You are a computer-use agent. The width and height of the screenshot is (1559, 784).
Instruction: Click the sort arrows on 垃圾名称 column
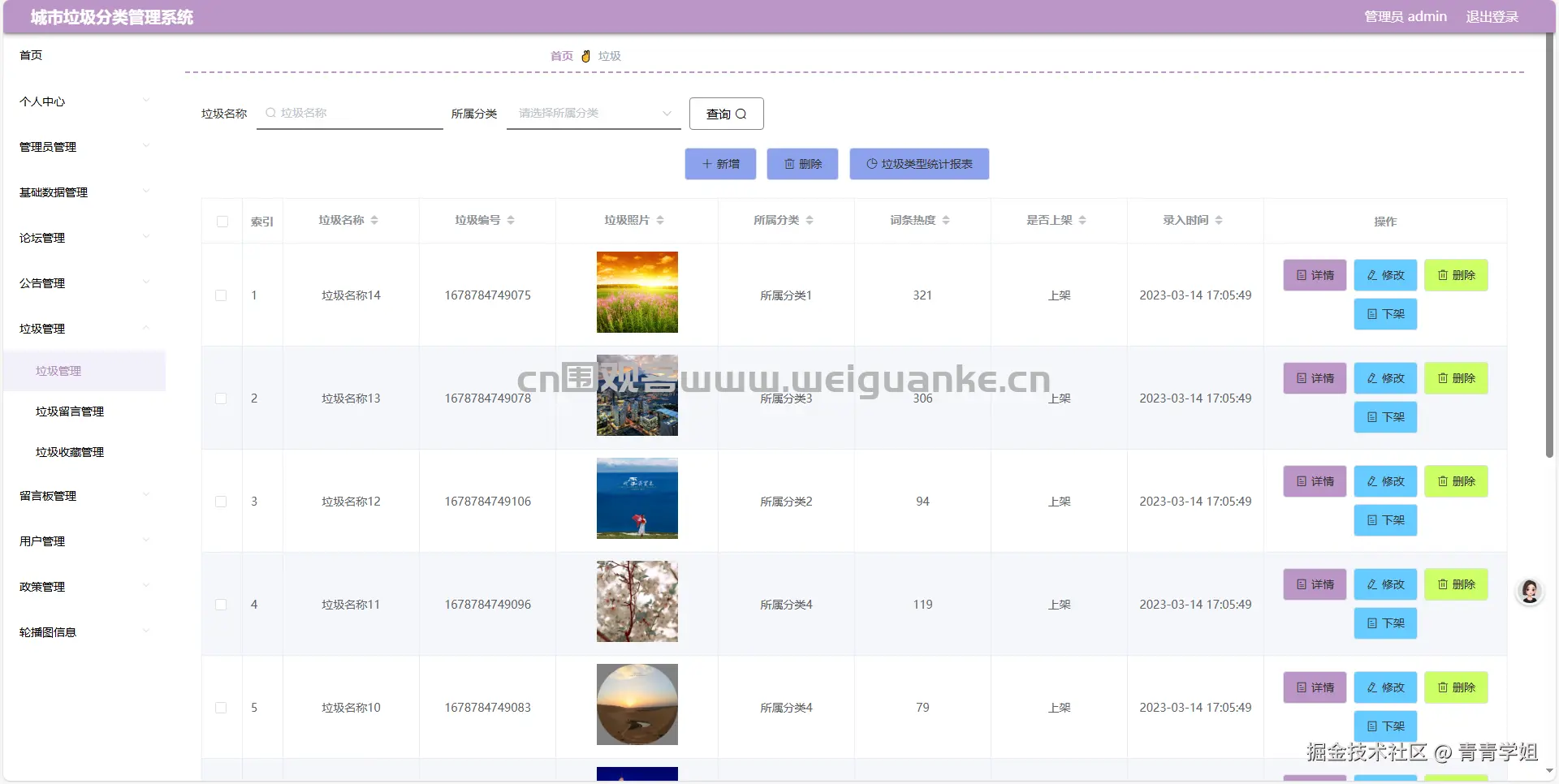click(374, 220)
